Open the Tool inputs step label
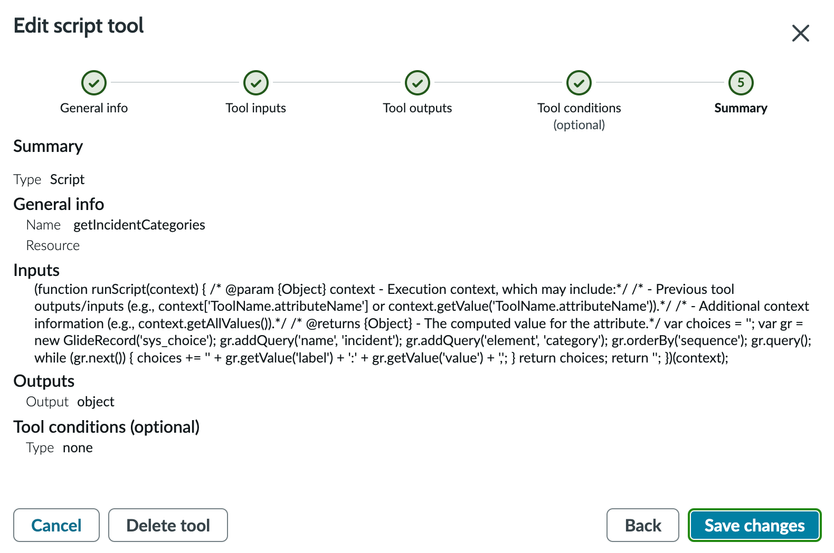 (256, 108)
